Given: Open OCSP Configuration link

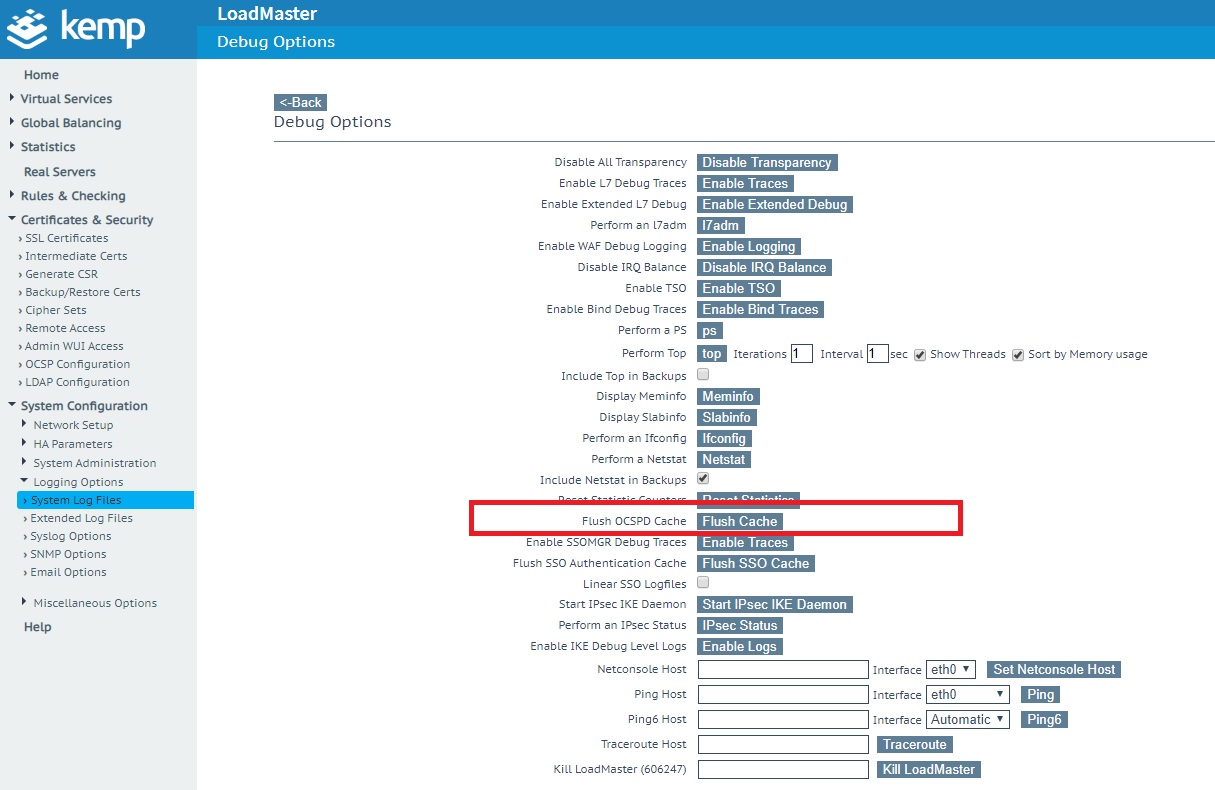Looking at the screenshot, I should (77, 364).
